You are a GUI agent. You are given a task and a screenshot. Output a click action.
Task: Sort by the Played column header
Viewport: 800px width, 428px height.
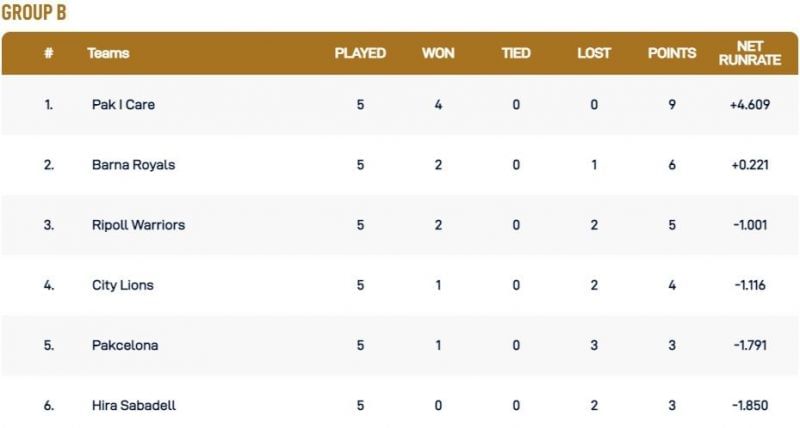(360, 53)
